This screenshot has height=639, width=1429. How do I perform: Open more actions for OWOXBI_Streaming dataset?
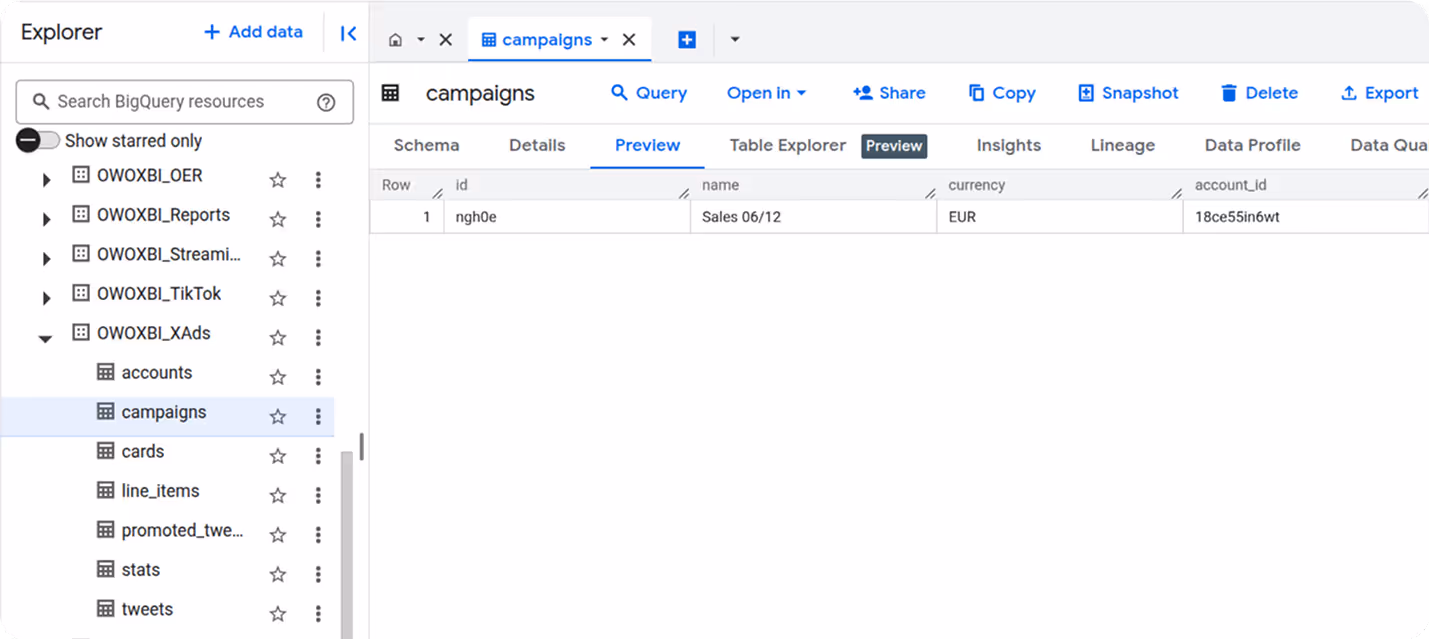[318, 259]
